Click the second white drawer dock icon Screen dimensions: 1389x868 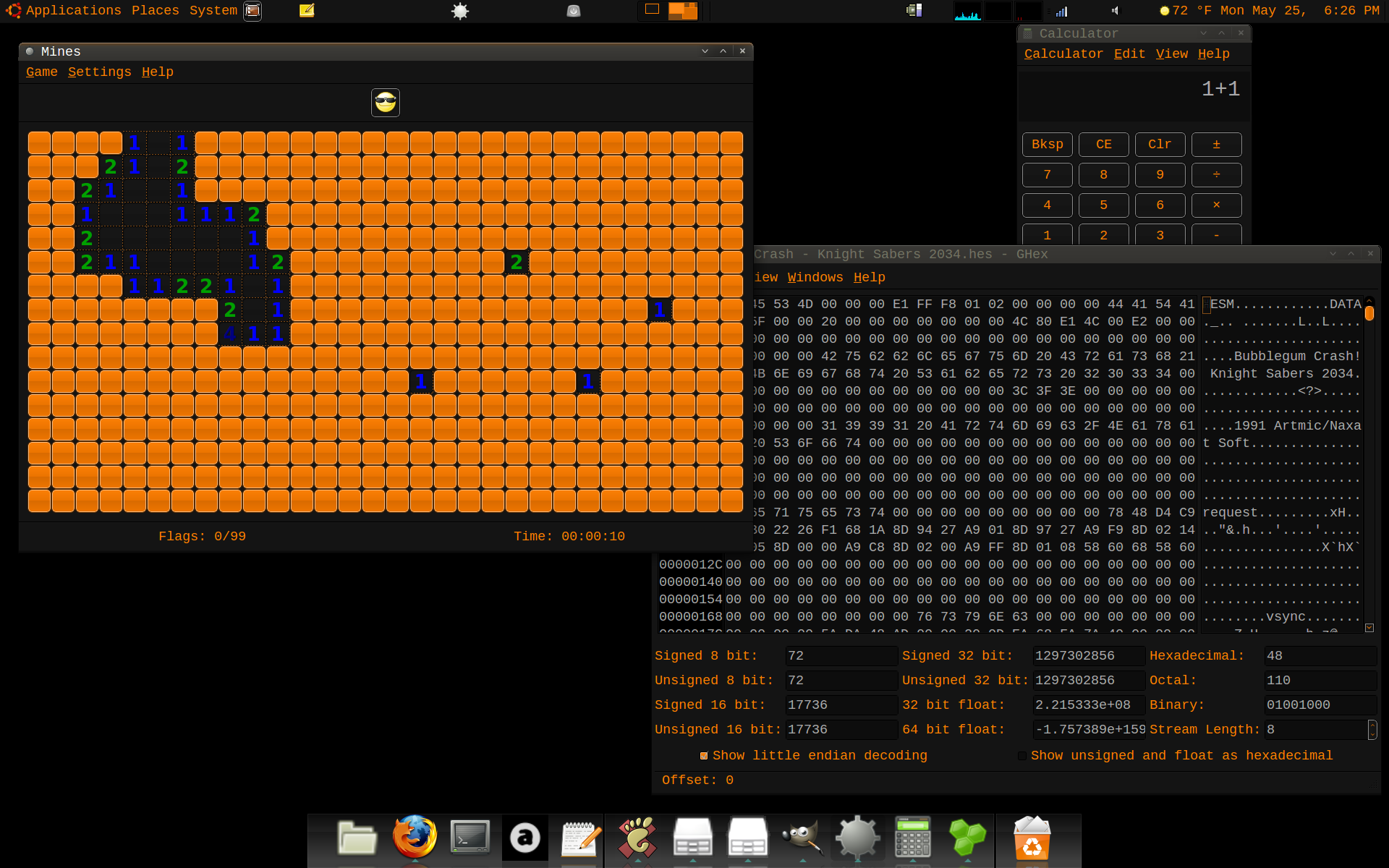(747, 838)
